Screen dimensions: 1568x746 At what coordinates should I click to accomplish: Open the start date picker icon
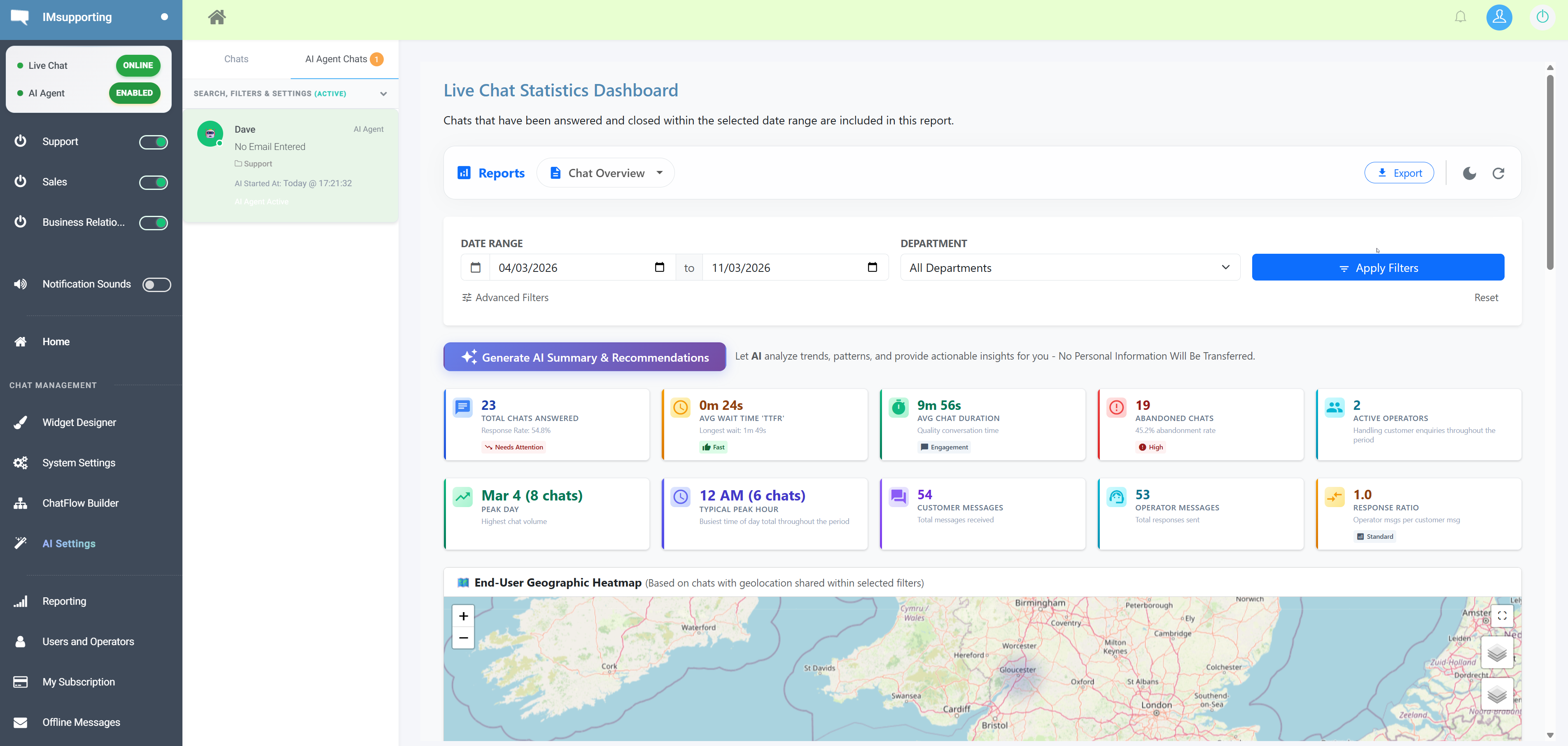pyautogui.click(x=659, y=267)
